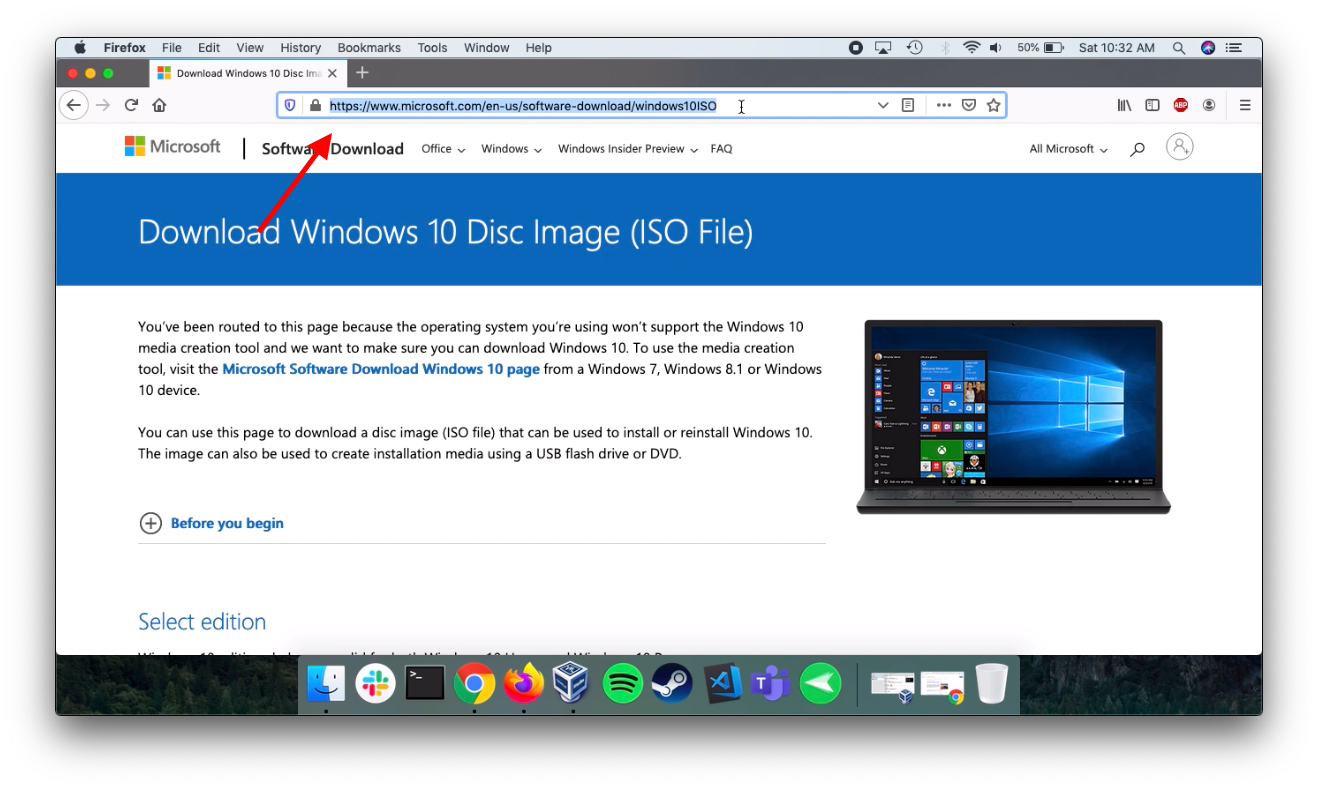Screen dimensions: 1318x789
Task: Open the FAQ link
Action: [x=721, y=149]
